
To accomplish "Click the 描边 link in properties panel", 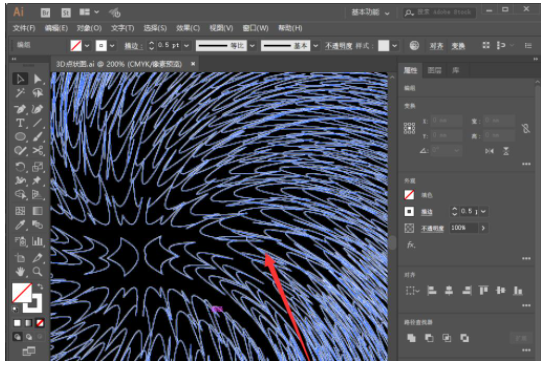I will tap(427, 212).
